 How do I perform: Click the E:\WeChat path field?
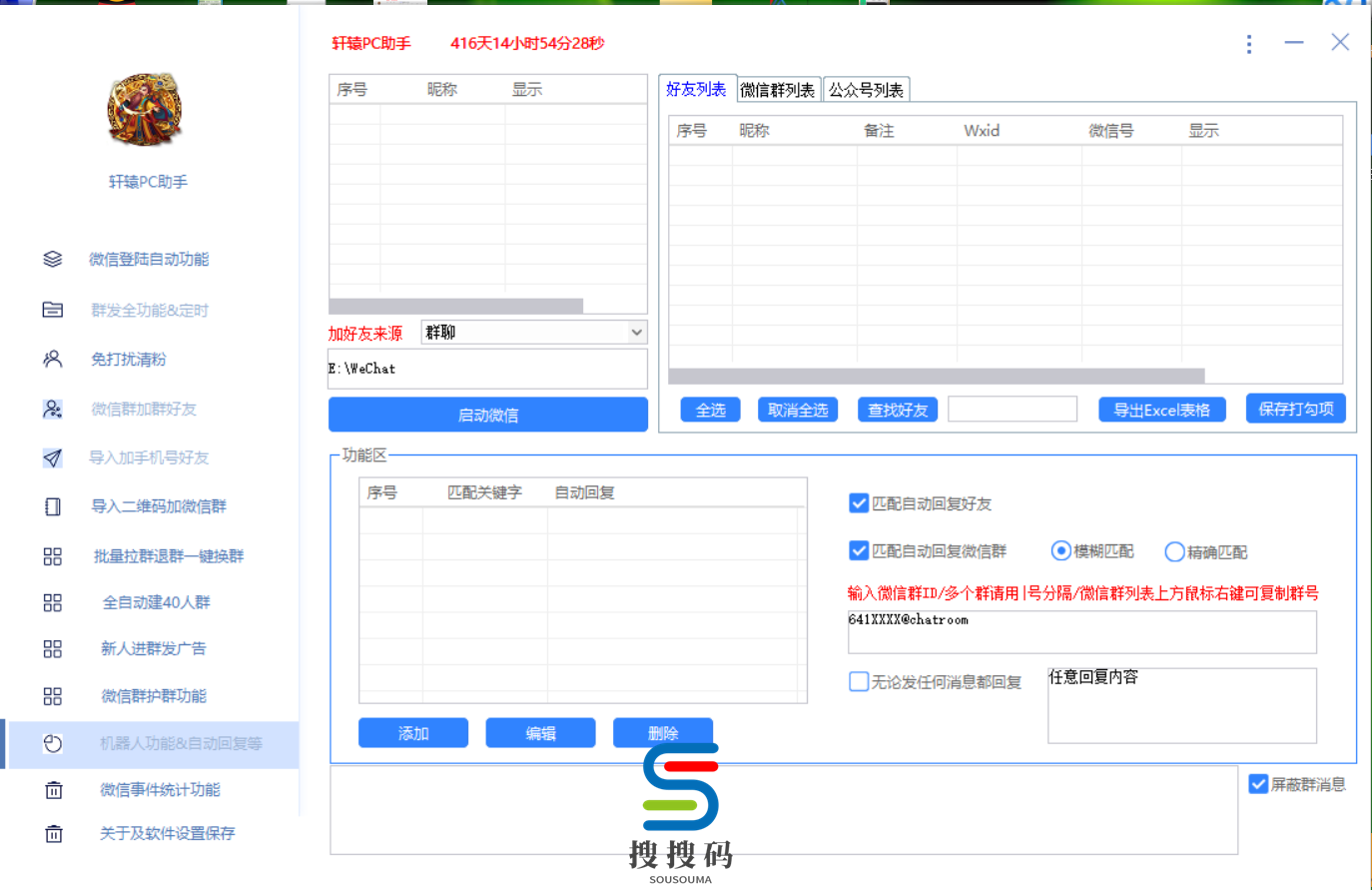click(x=488, y=369)
